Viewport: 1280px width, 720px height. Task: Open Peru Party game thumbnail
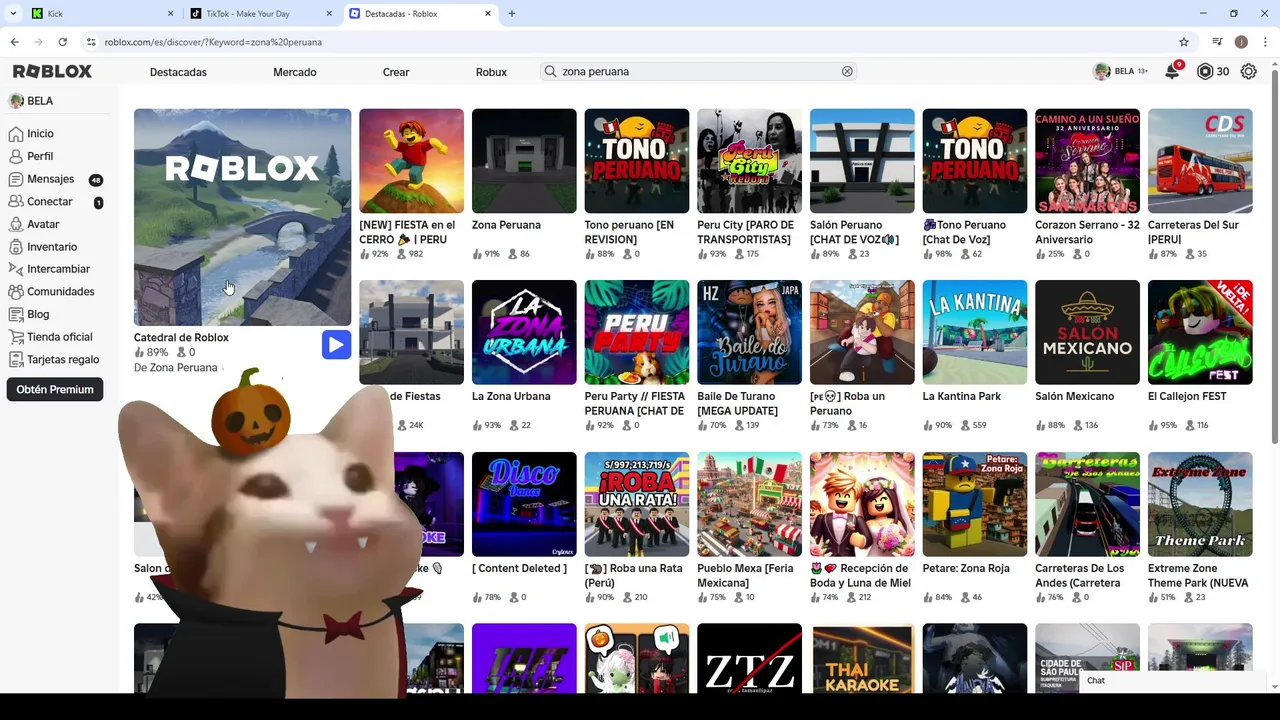click(637, 332)
